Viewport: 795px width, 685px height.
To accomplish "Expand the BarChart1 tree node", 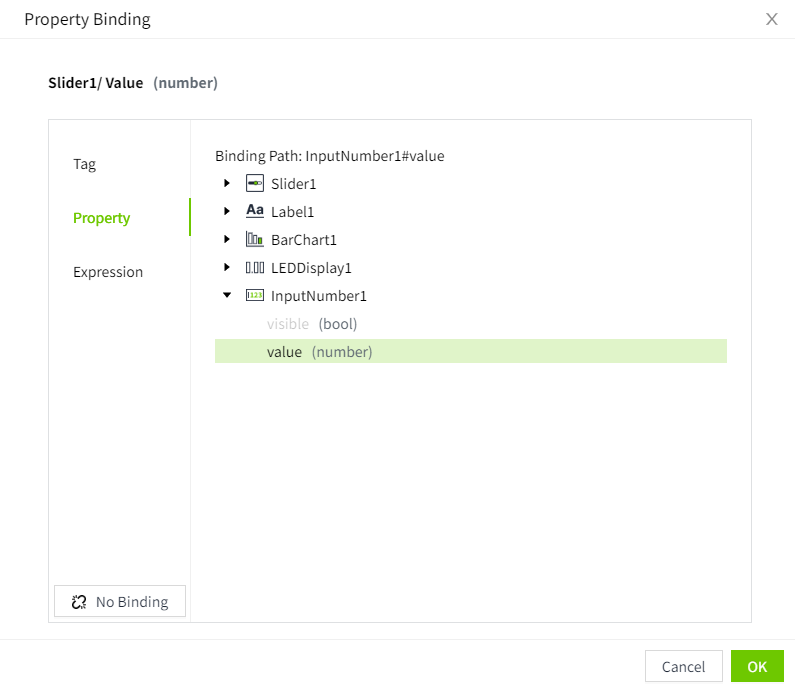I will point(227,240).
